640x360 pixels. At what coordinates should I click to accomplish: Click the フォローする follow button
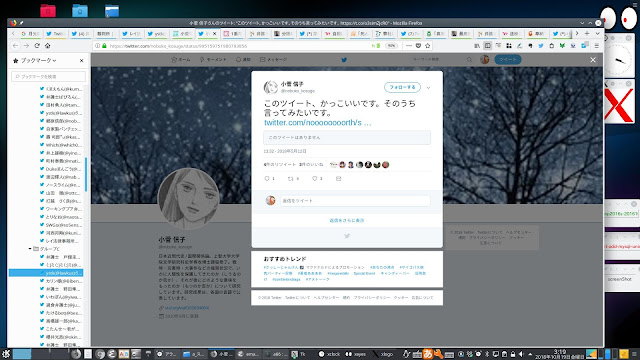[402, 87]
